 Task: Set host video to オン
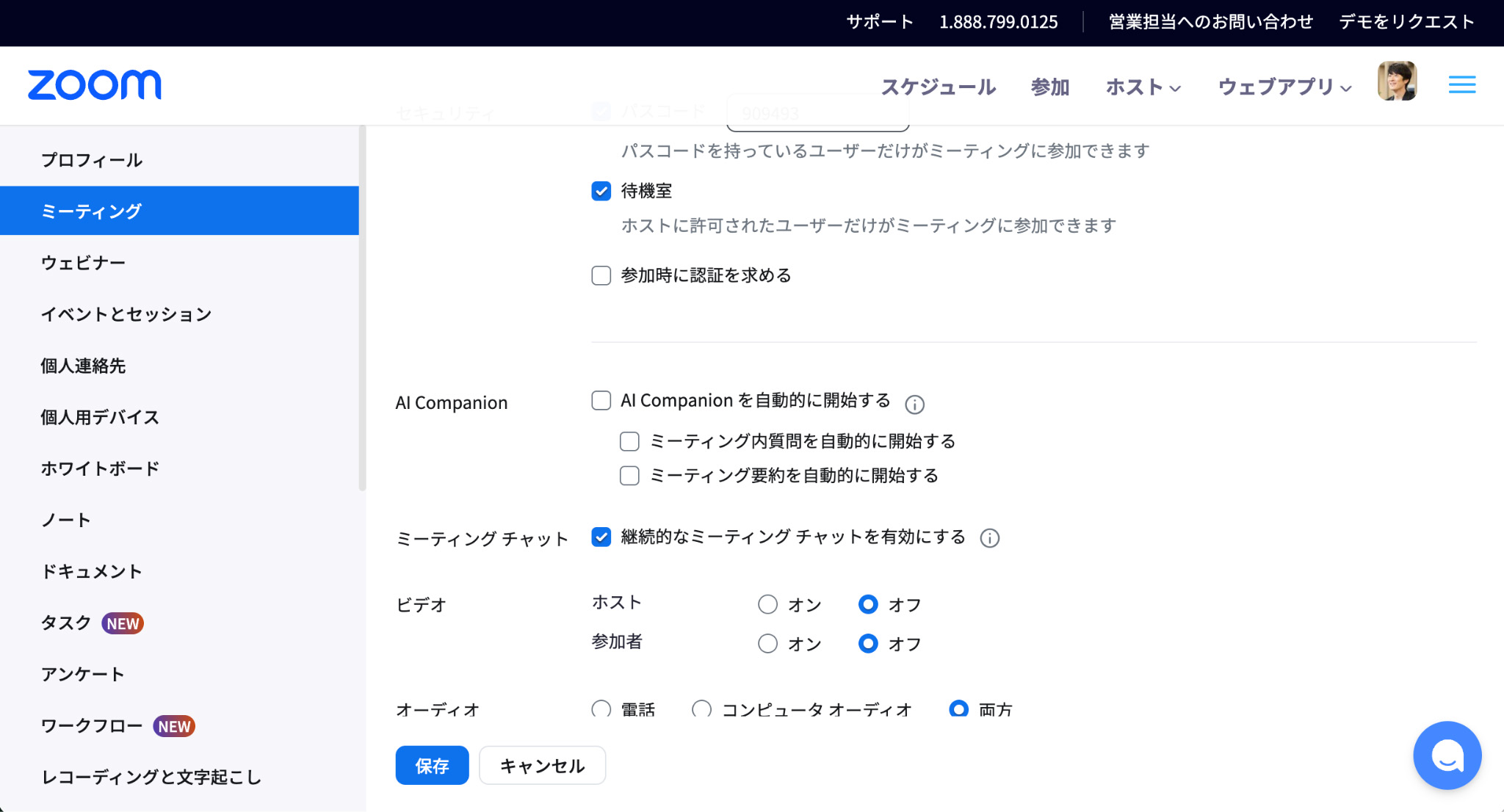pyautogui.click(x=767, y=604)
